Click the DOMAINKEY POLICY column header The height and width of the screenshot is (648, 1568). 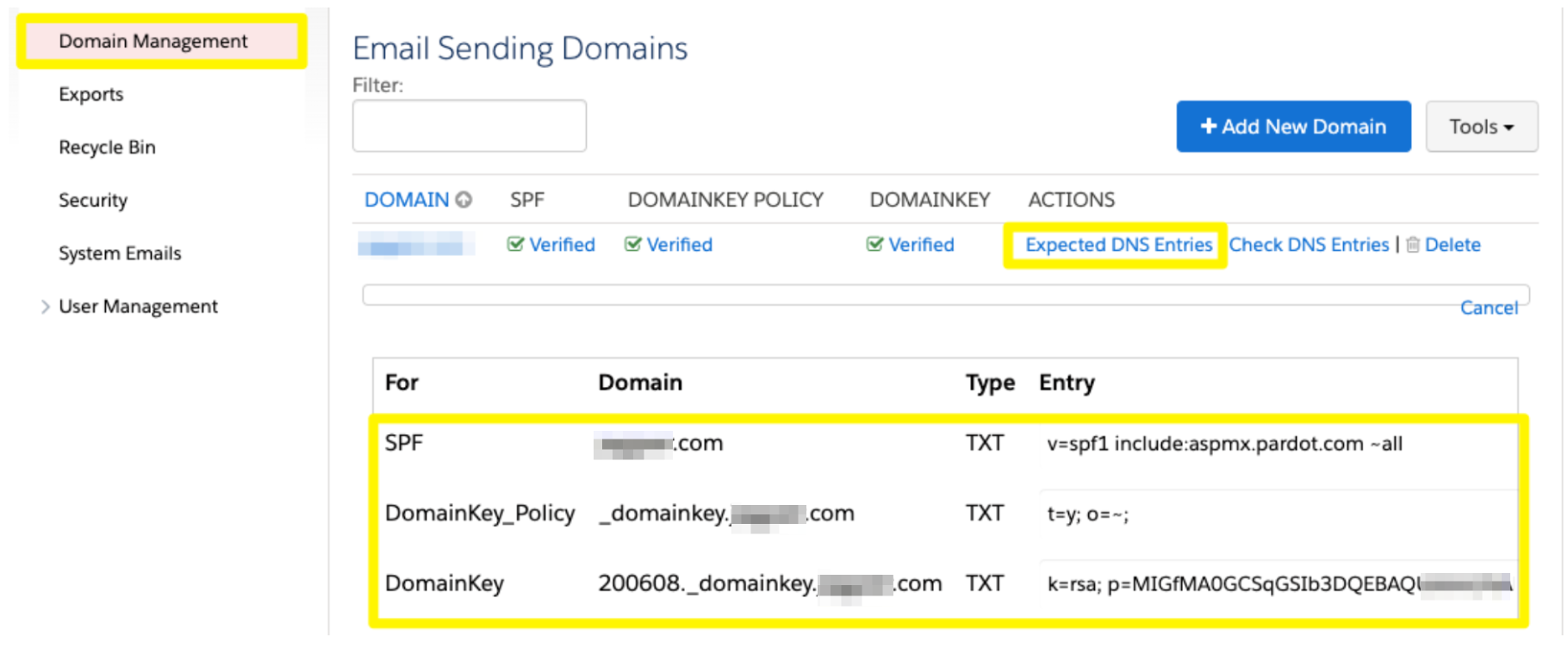point(725,200)
